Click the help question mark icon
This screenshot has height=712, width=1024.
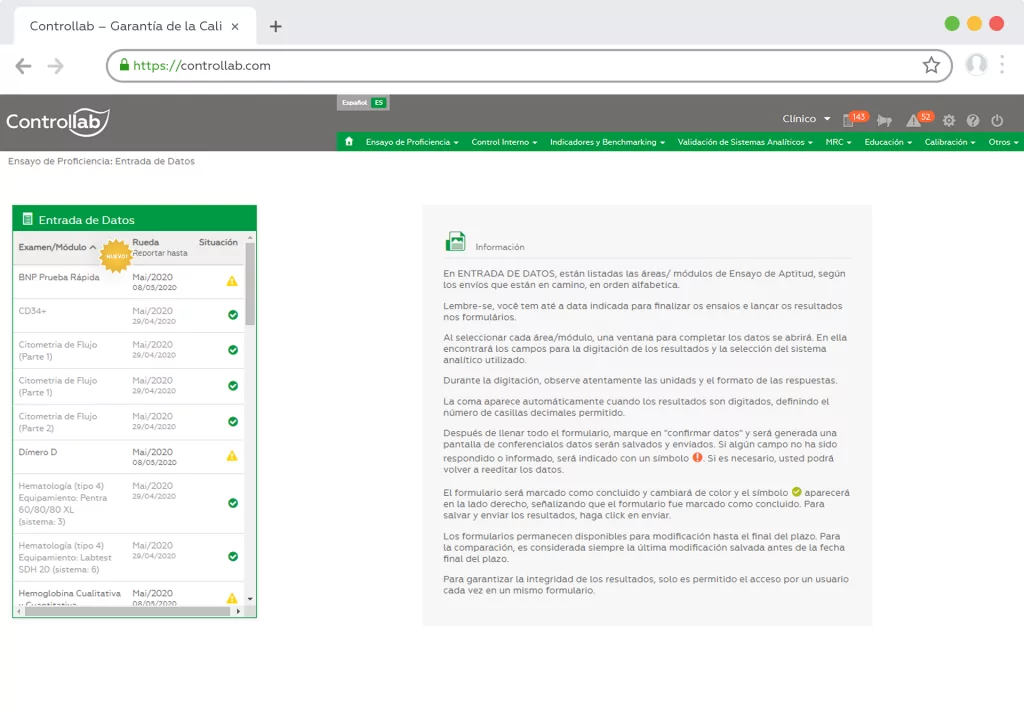[973, 121]
